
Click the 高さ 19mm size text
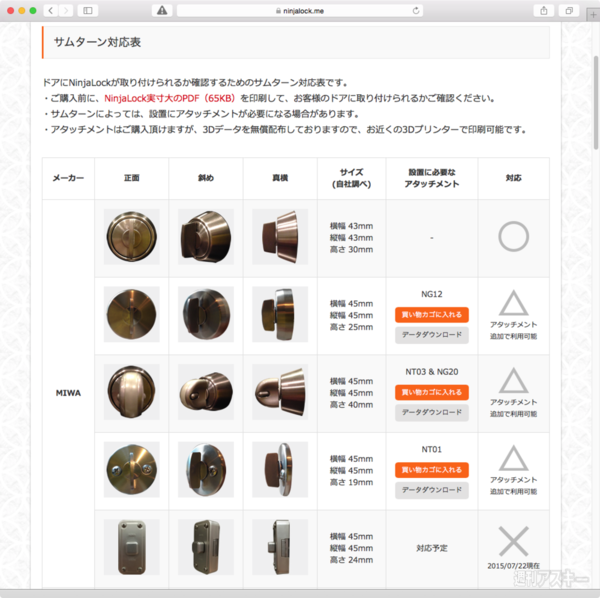click(351, 482)
